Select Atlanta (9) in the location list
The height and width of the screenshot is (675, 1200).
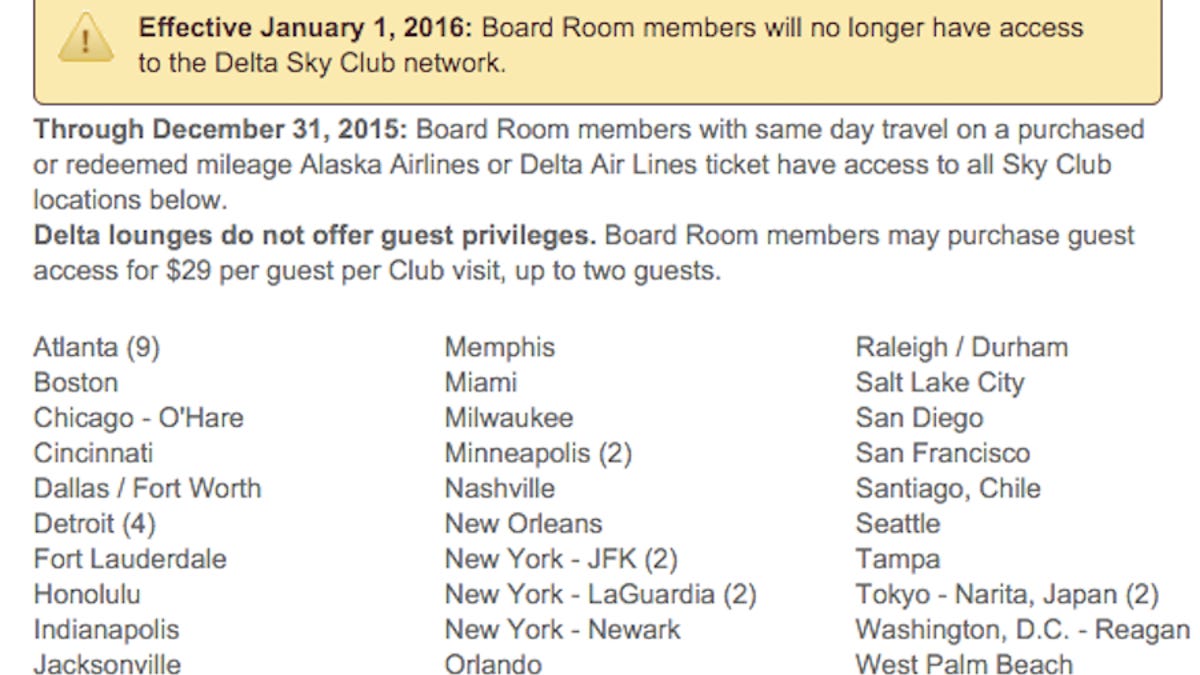coord(96,348)
